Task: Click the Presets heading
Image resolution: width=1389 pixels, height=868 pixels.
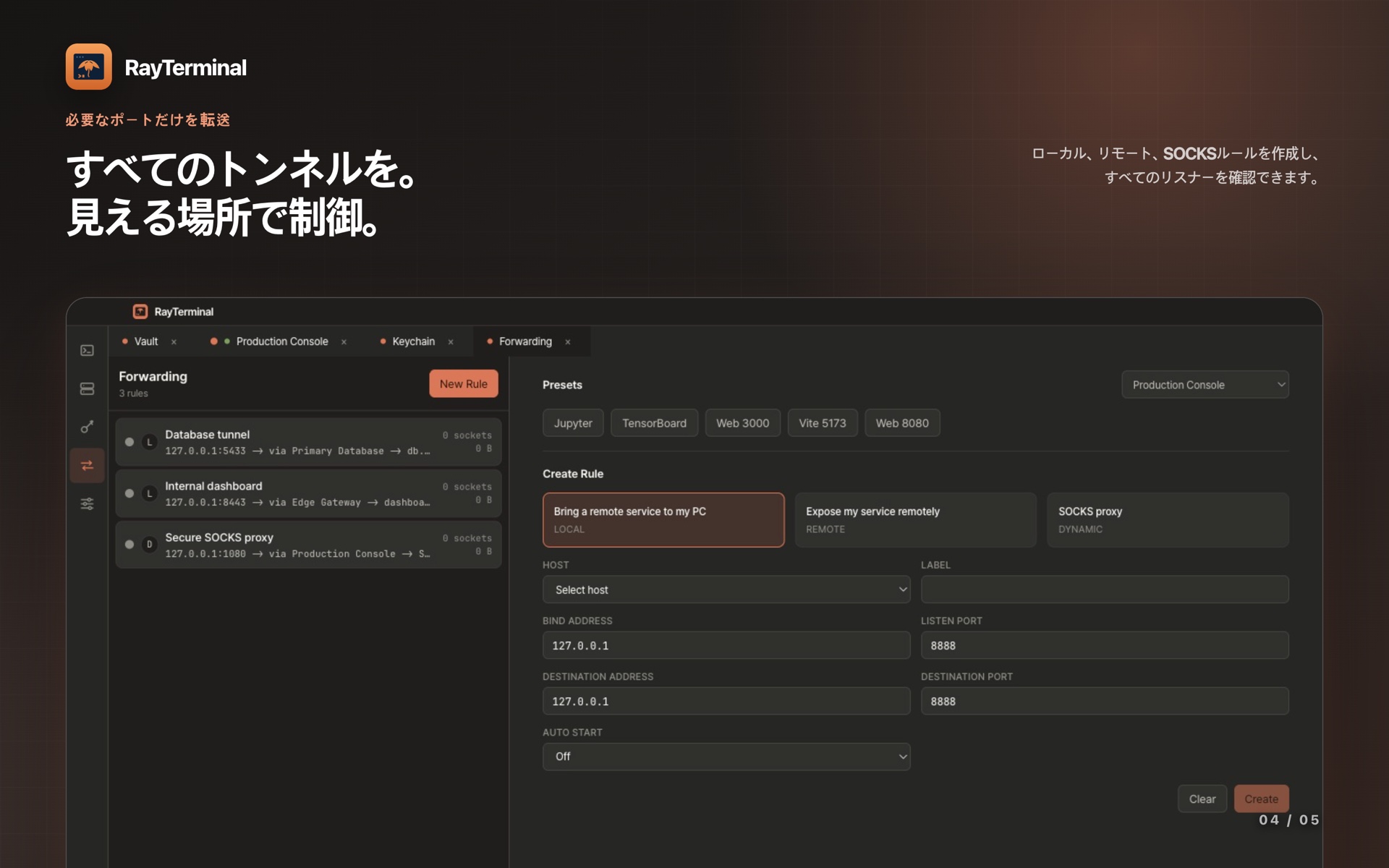Action: (x=562, y=385)
